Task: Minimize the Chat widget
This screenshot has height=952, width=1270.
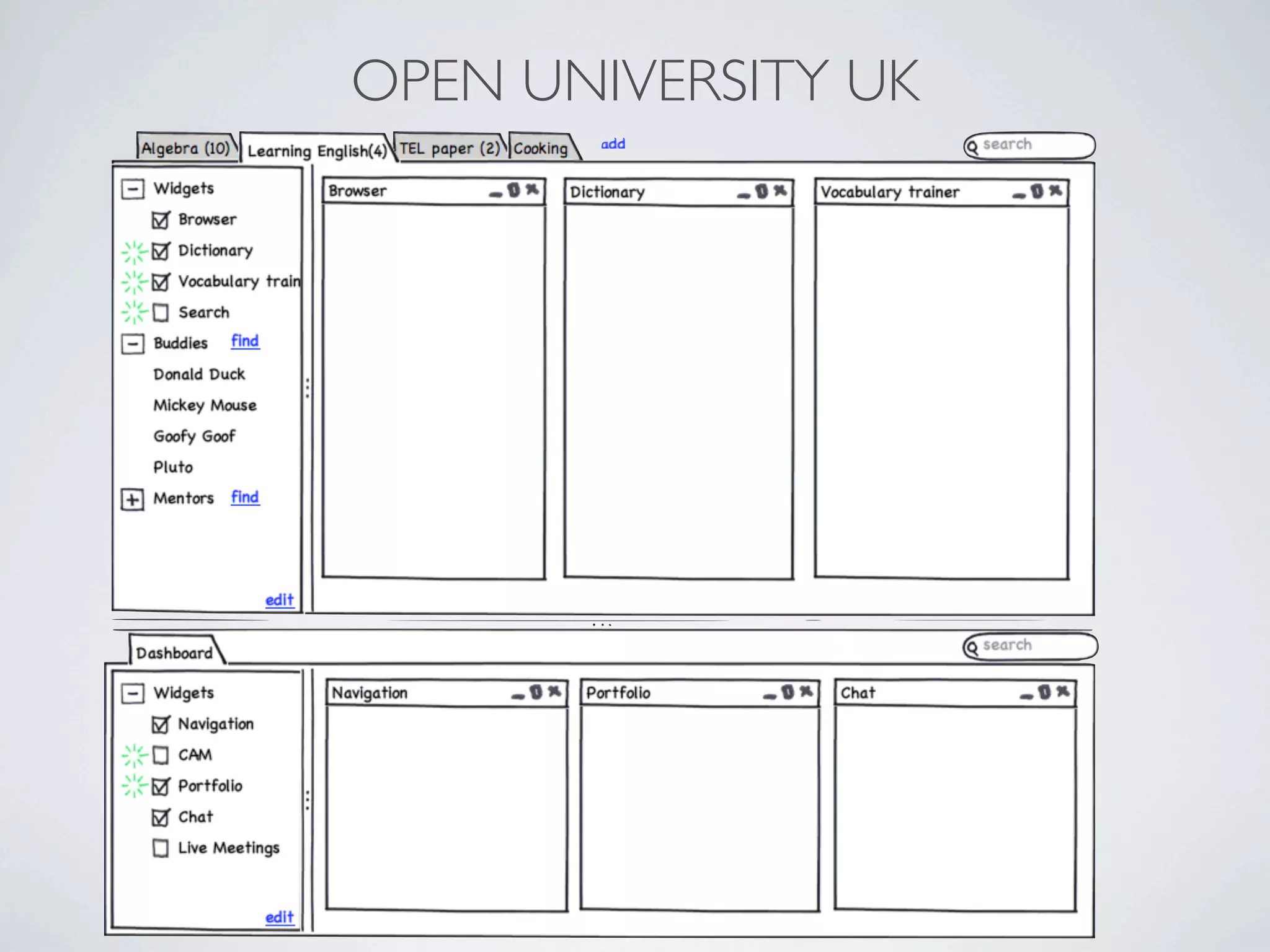Action: 1026,697
